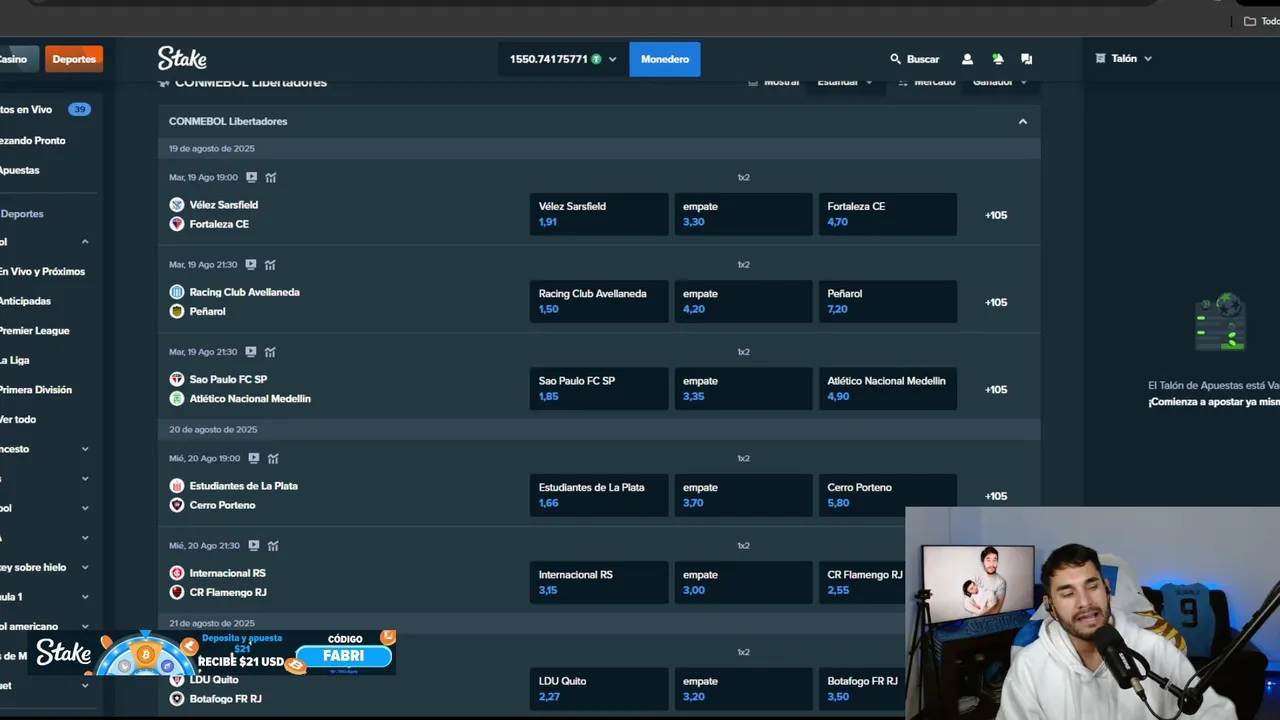Open Premier League in sidebar
Screen dimensions: 1280x720
point(34,330)
